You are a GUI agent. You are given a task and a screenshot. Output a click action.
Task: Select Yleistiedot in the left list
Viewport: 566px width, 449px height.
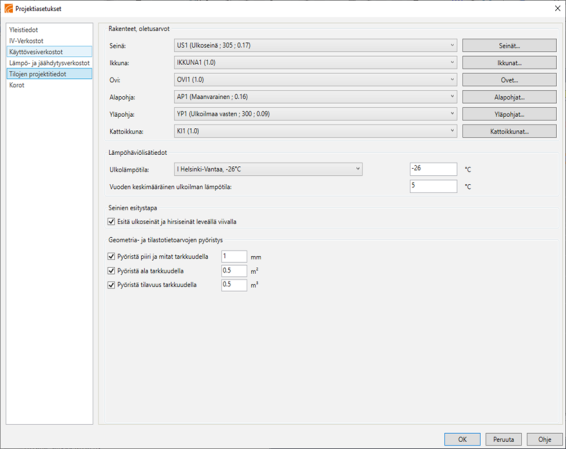pos(23,30)
